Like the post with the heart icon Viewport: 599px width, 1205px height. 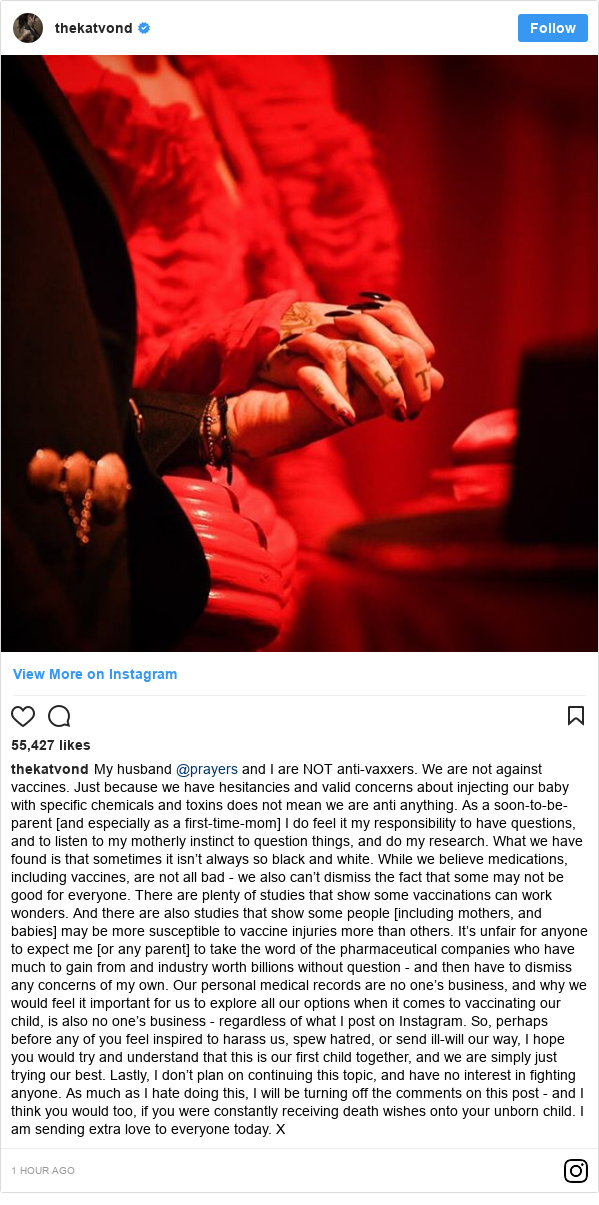pos(23,716)
